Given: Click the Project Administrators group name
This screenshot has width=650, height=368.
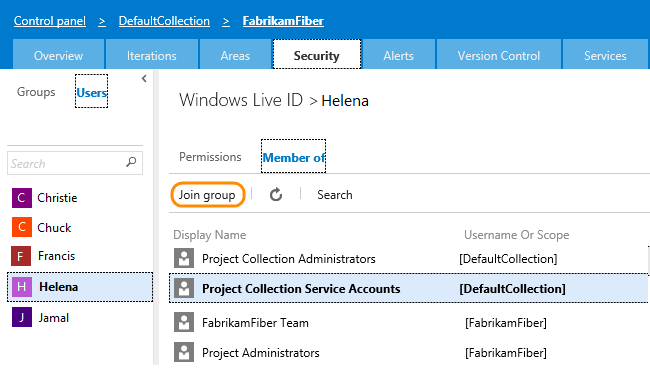Looking at the screenshot, I should (261, 353).
